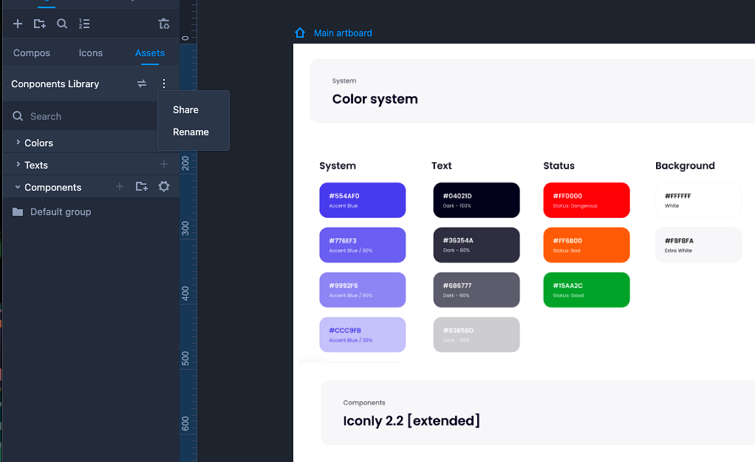Expand the Texts section
The image size is (755, 462).
(18, 165)
